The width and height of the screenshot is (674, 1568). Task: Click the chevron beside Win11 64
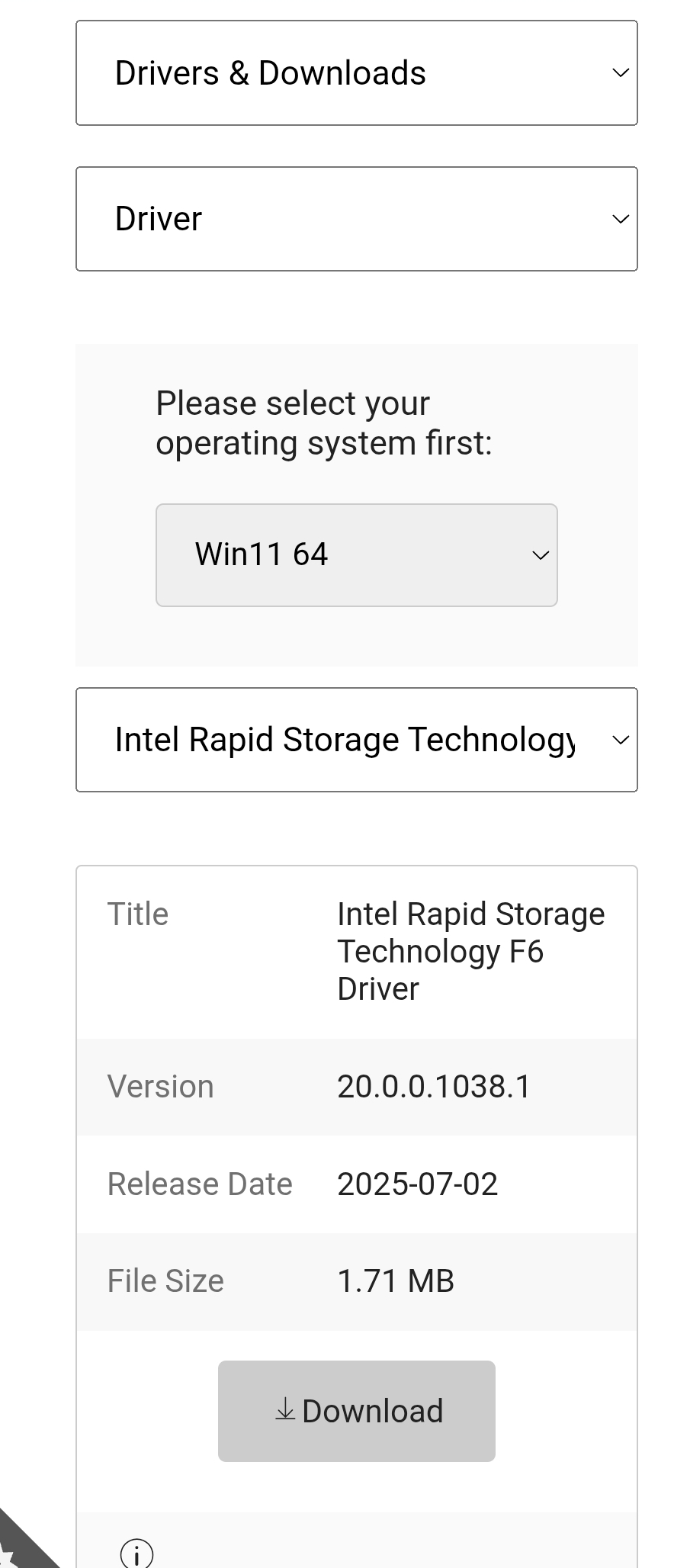[x=541, y=555]
